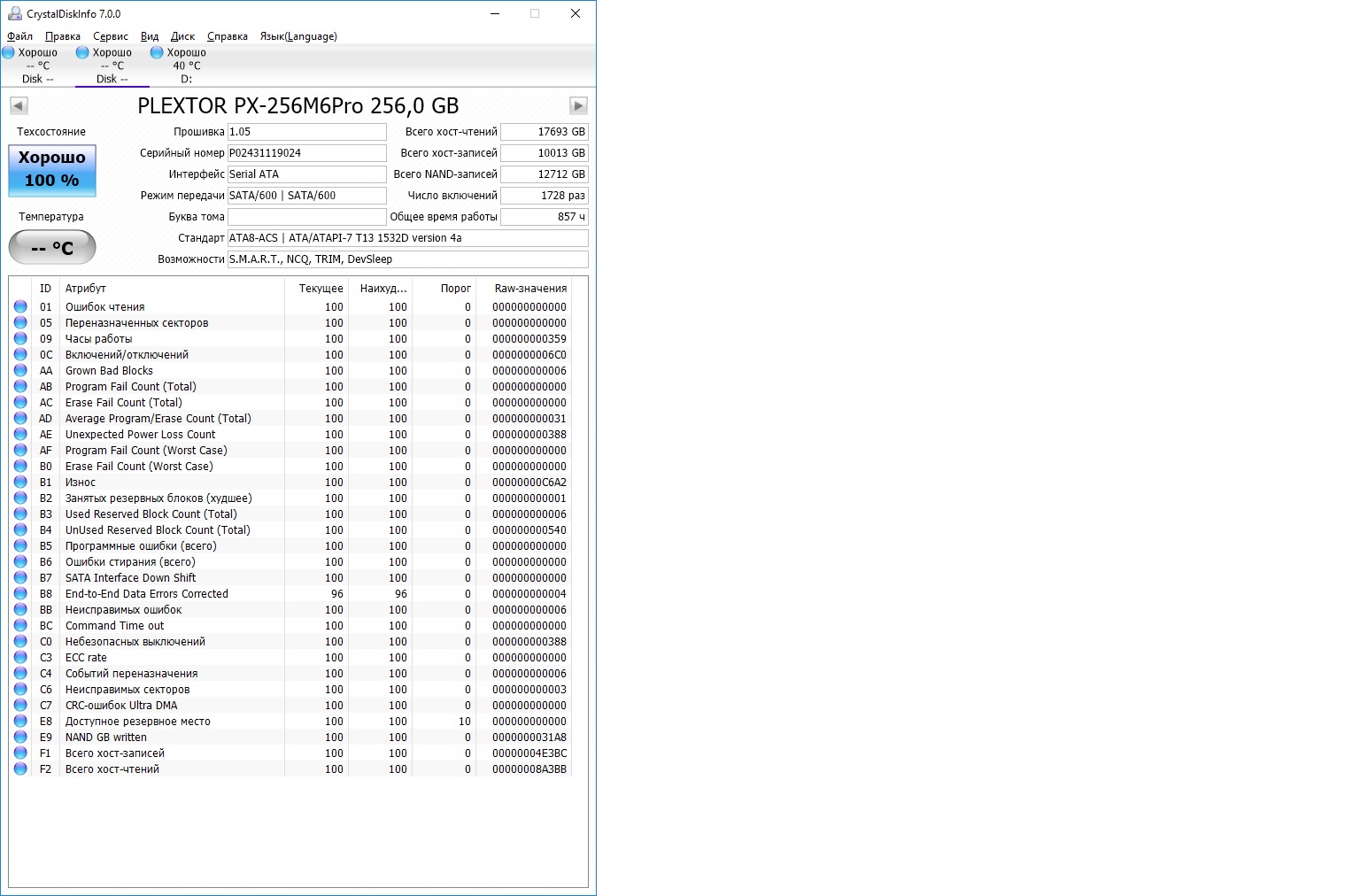Click the status orb for CRC-ошибок Ultra DMA
This screenshot has width=1360, height=896.
pos(20,705)
